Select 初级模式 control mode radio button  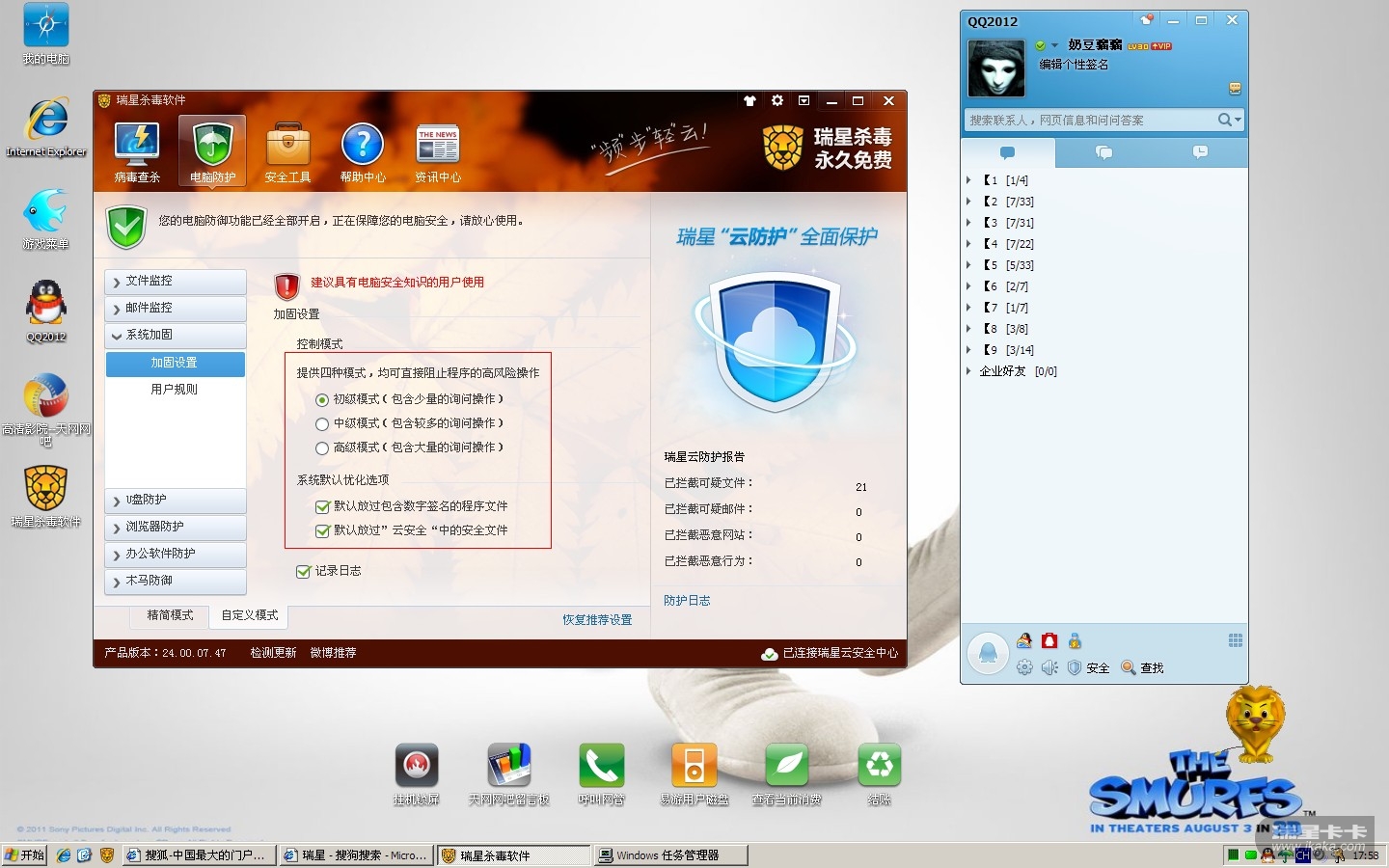pos(322,399)
